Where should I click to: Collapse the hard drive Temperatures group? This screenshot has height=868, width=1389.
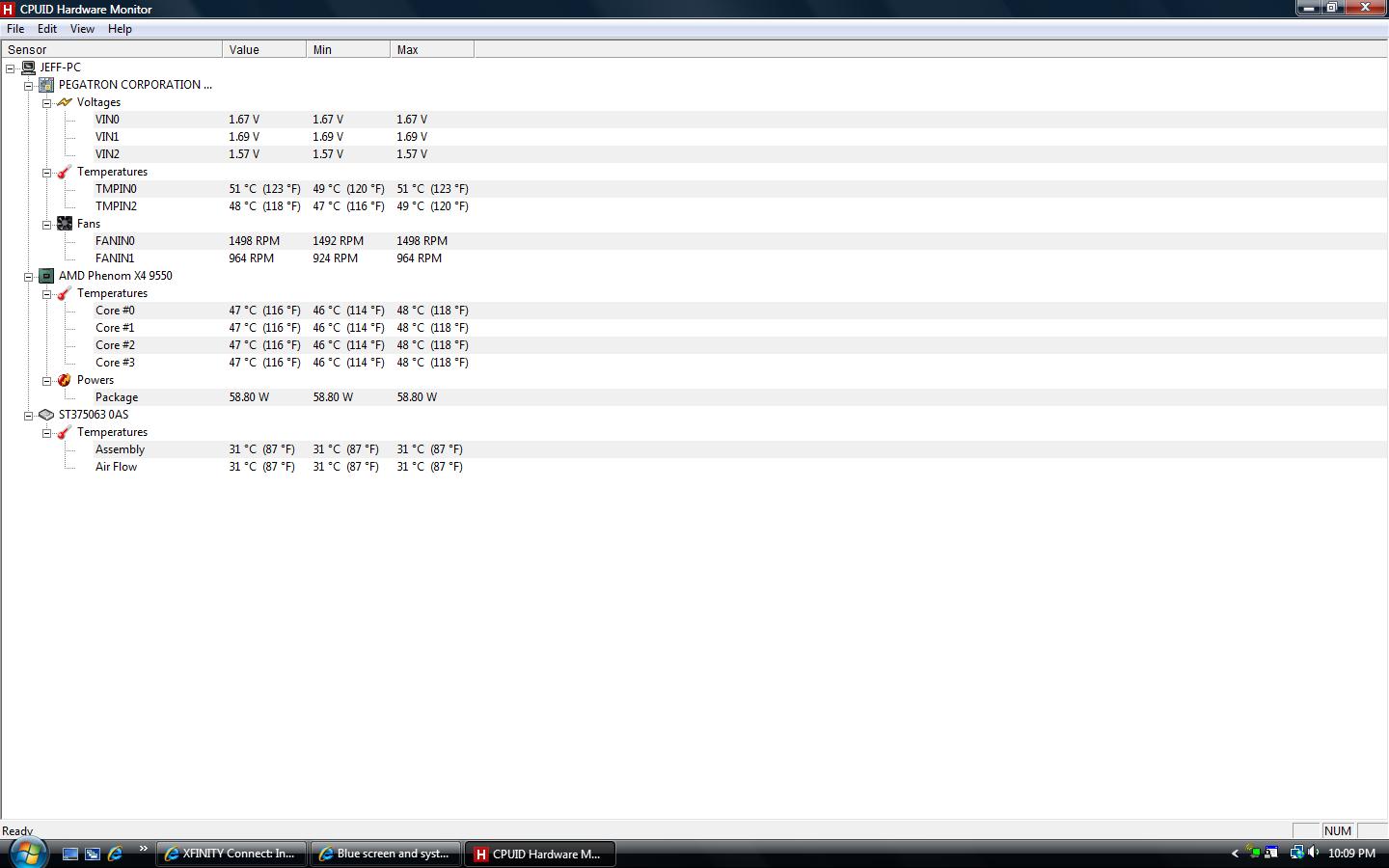(46, 432)
